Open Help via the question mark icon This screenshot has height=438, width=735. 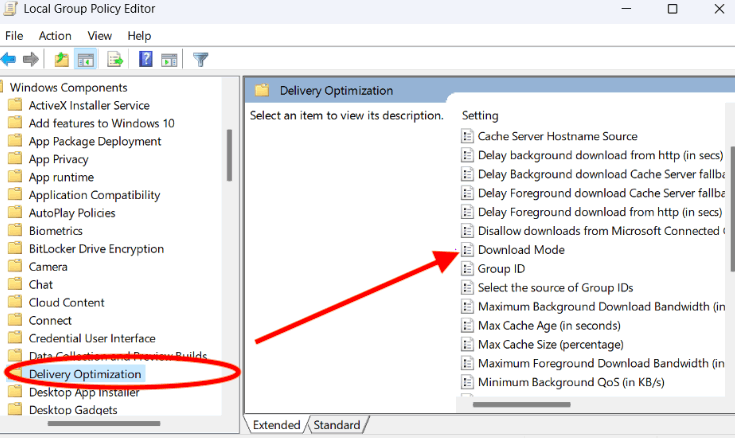[x=146, y=59]
